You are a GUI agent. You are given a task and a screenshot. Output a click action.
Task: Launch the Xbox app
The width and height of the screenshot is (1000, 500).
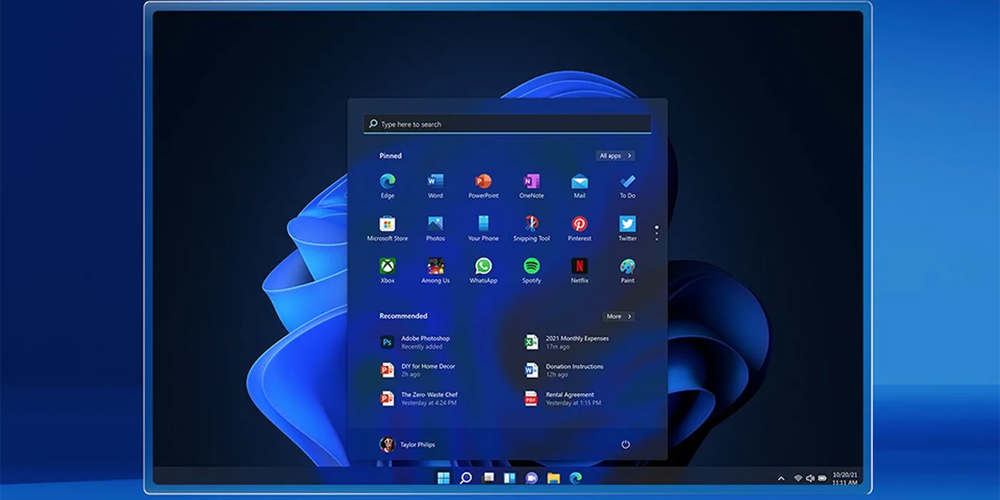coord(387,270)
